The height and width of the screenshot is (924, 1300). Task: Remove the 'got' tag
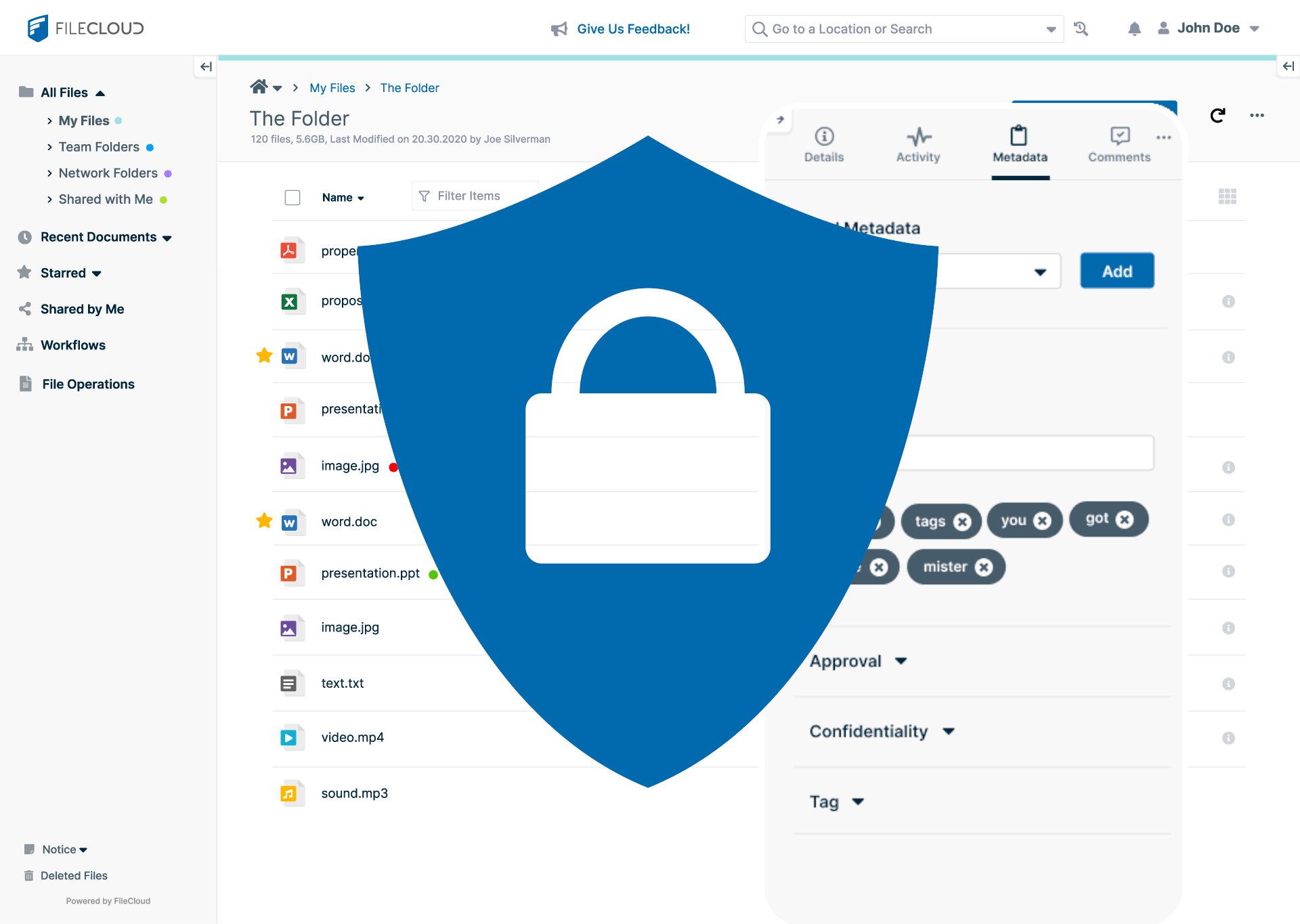(1125, 519)
